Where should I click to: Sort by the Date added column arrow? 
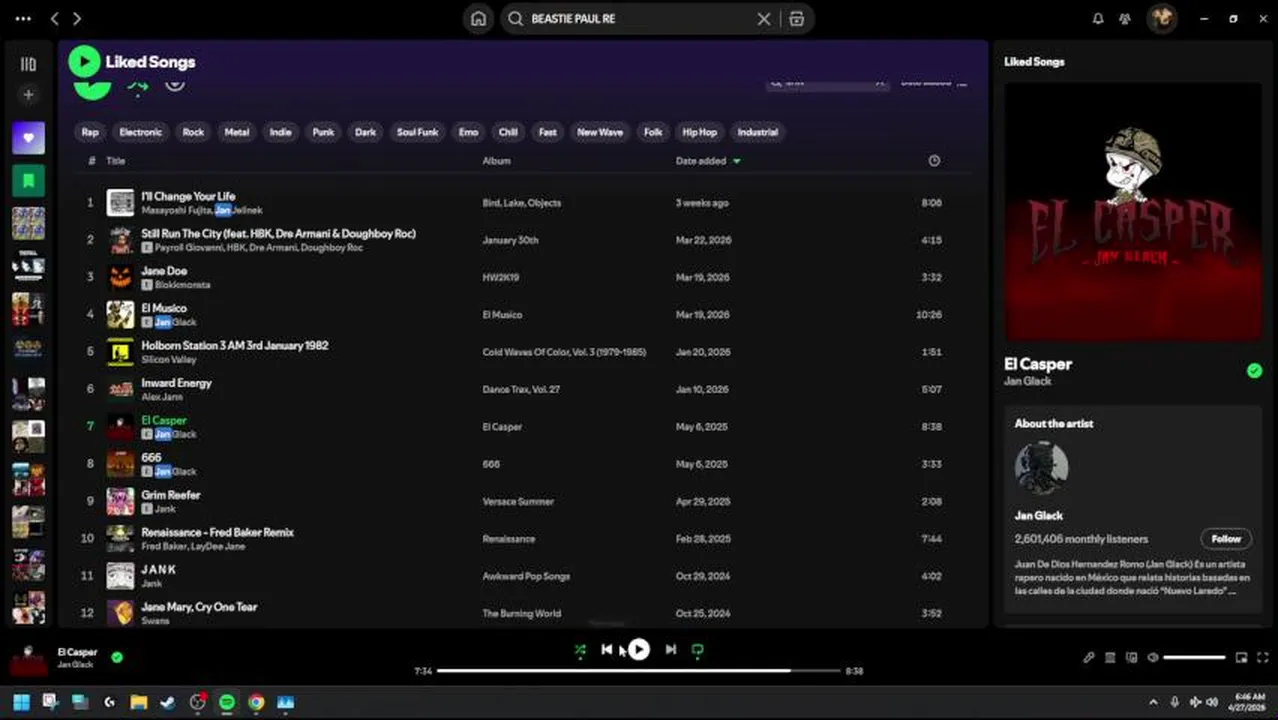point(737,161)
